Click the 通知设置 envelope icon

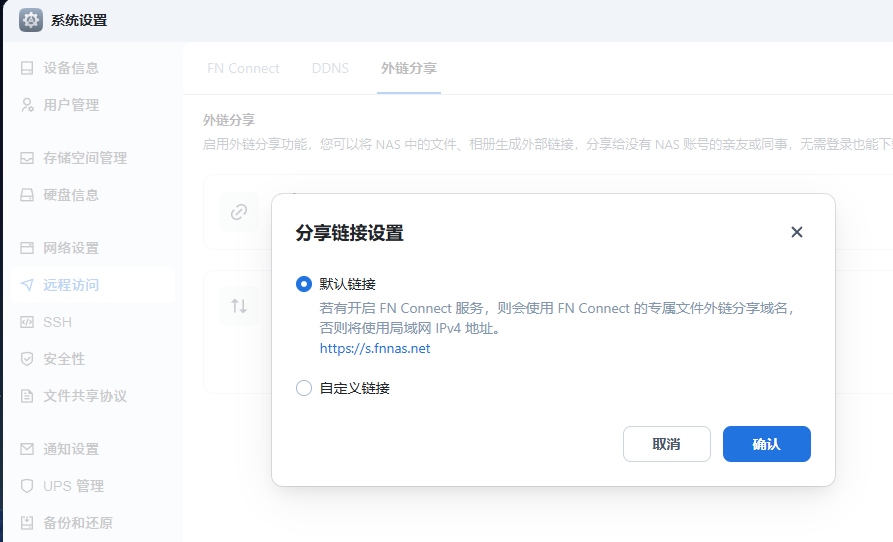click(x=27, y=449)
